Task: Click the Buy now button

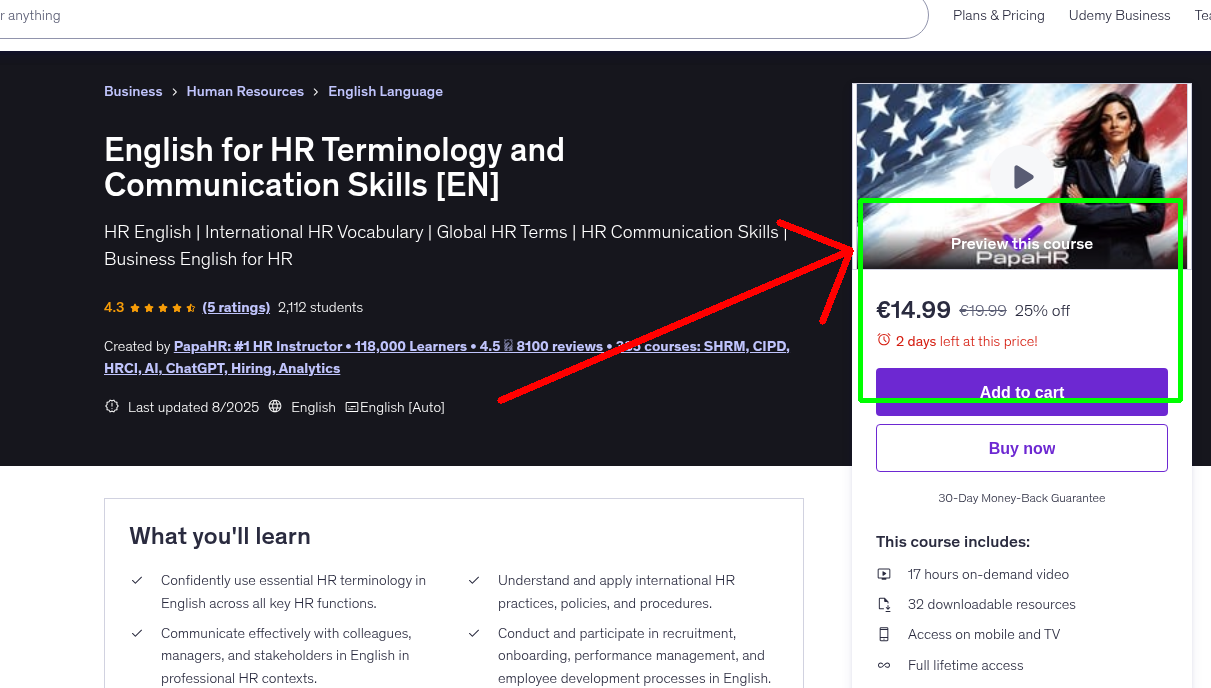Action: click(1021, 447)
